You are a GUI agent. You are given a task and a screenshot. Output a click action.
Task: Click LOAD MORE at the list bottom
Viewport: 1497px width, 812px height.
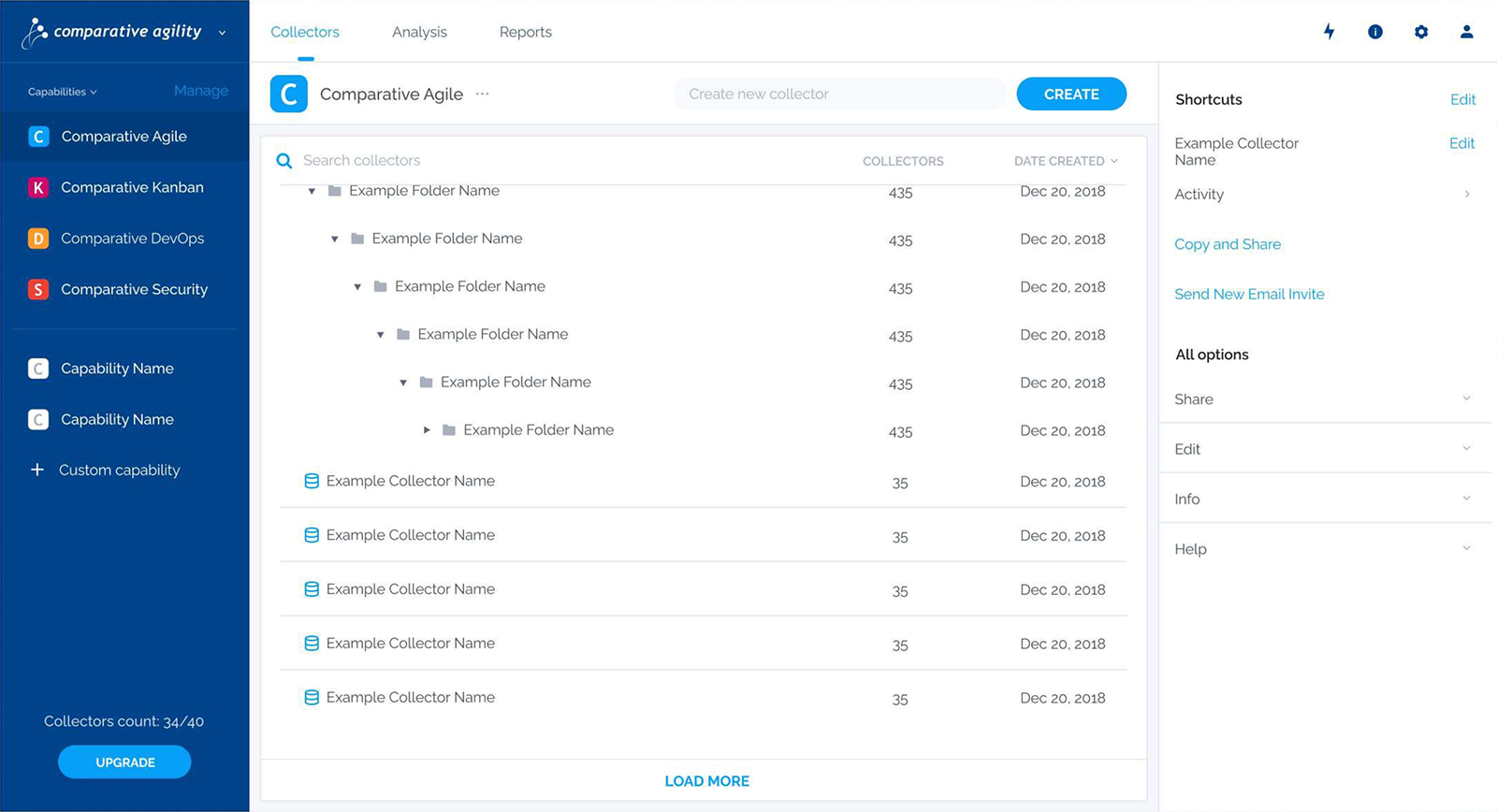(707, 781)
